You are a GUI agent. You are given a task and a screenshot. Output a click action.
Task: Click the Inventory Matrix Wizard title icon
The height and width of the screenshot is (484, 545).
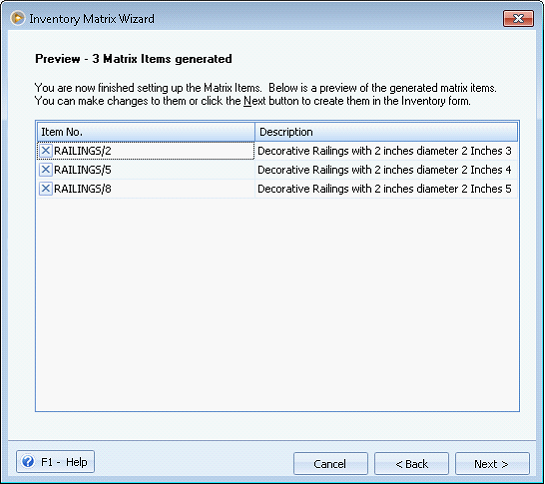click(18, 18)
